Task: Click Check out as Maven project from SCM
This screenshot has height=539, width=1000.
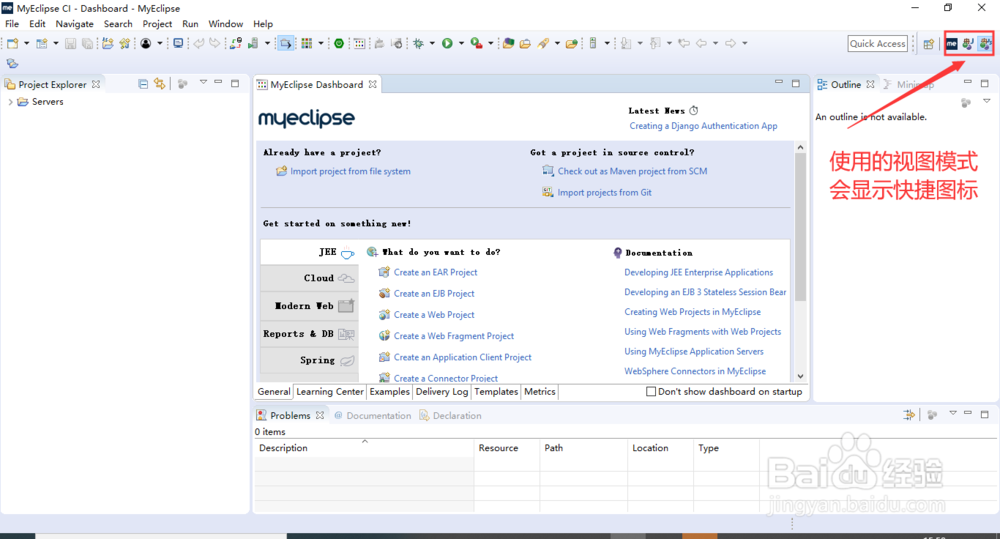Action: pos(632,171)
